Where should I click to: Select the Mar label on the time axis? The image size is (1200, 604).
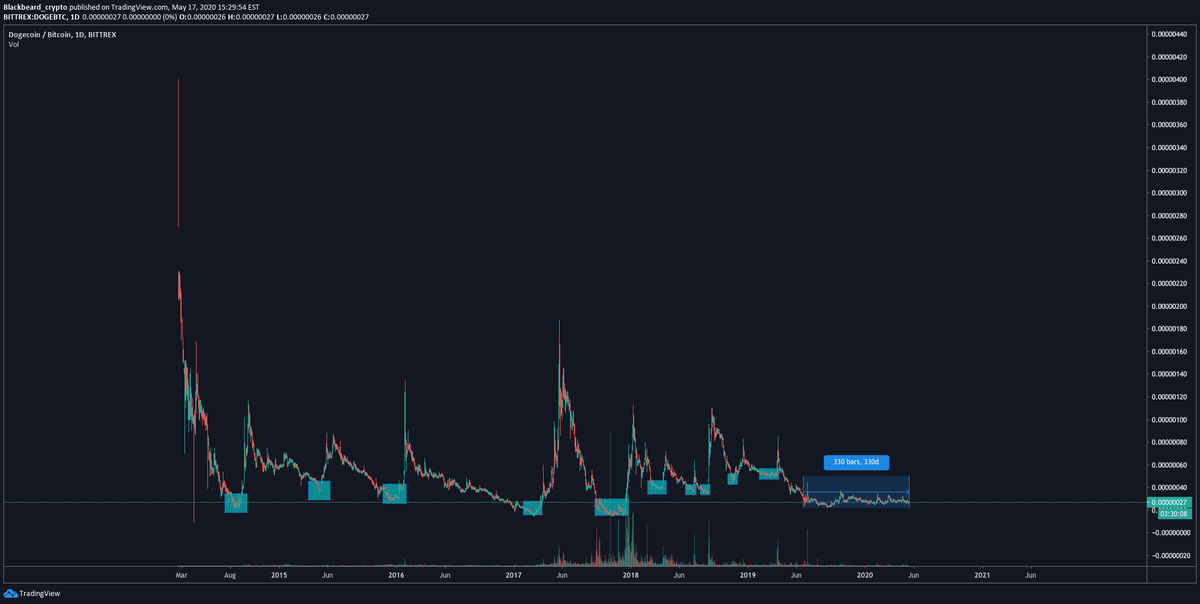181,576
